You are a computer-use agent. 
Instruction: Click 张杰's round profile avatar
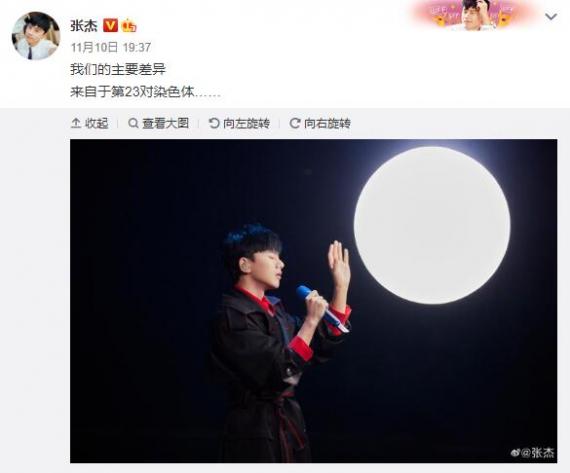36,36
